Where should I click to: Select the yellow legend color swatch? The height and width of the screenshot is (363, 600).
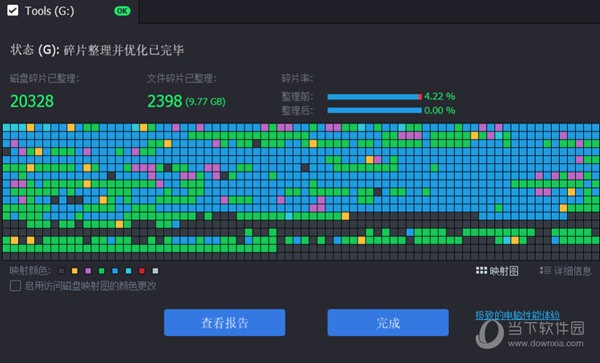(75, 271)
